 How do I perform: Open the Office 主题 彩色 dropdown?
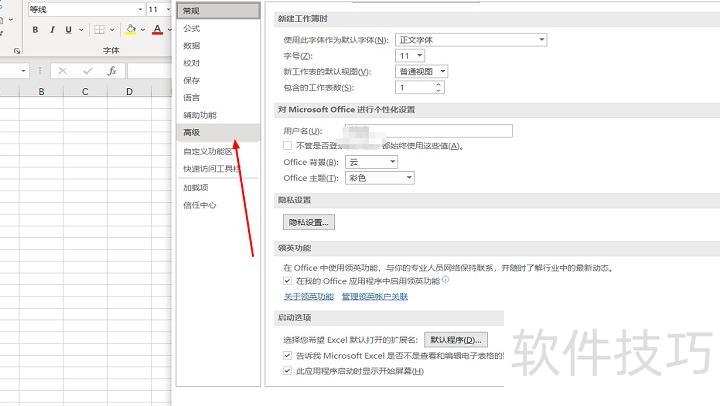(x=380, y=178)
